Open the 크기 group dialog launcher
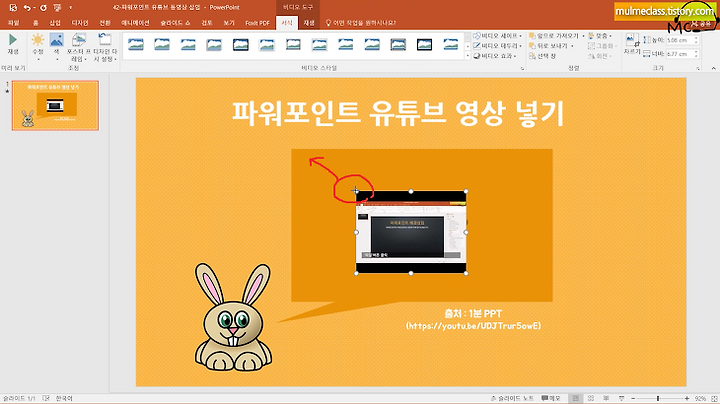 click(x=698, y=68)
